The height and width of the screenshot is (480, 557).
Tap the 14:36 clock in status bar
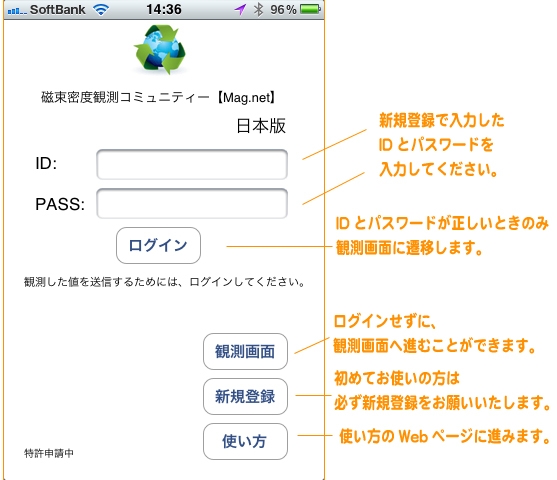164,10
